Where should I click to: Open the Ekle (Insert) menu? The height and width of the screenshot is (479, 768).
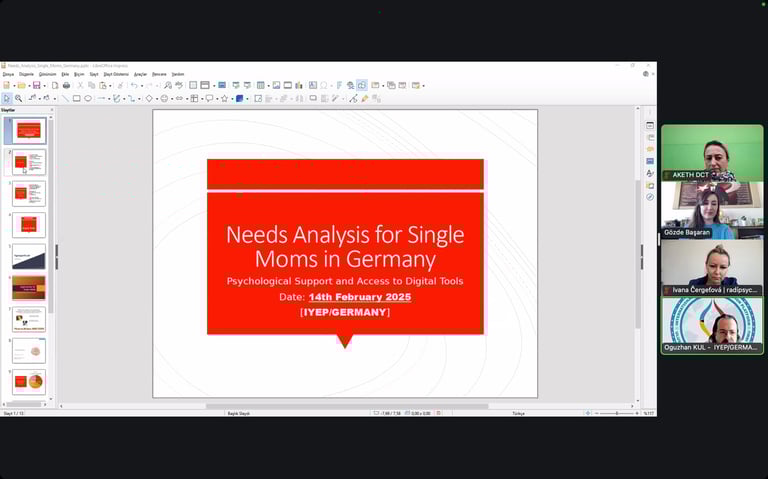(x=65, y=74)
